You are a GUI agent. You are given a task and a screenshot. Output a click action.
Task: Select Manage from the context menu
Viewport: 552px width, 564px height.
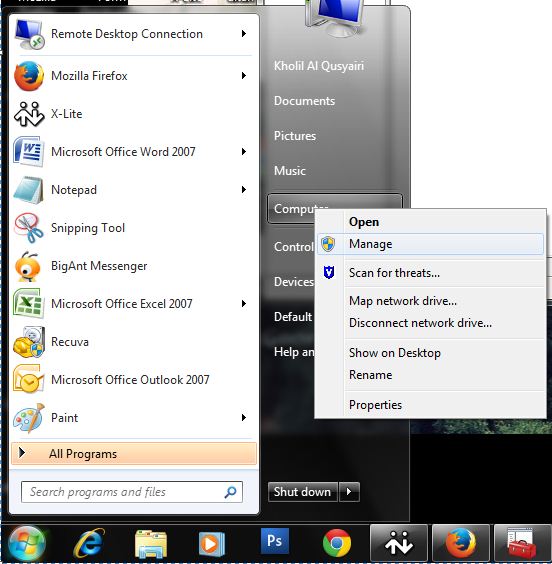pos(430,244)
